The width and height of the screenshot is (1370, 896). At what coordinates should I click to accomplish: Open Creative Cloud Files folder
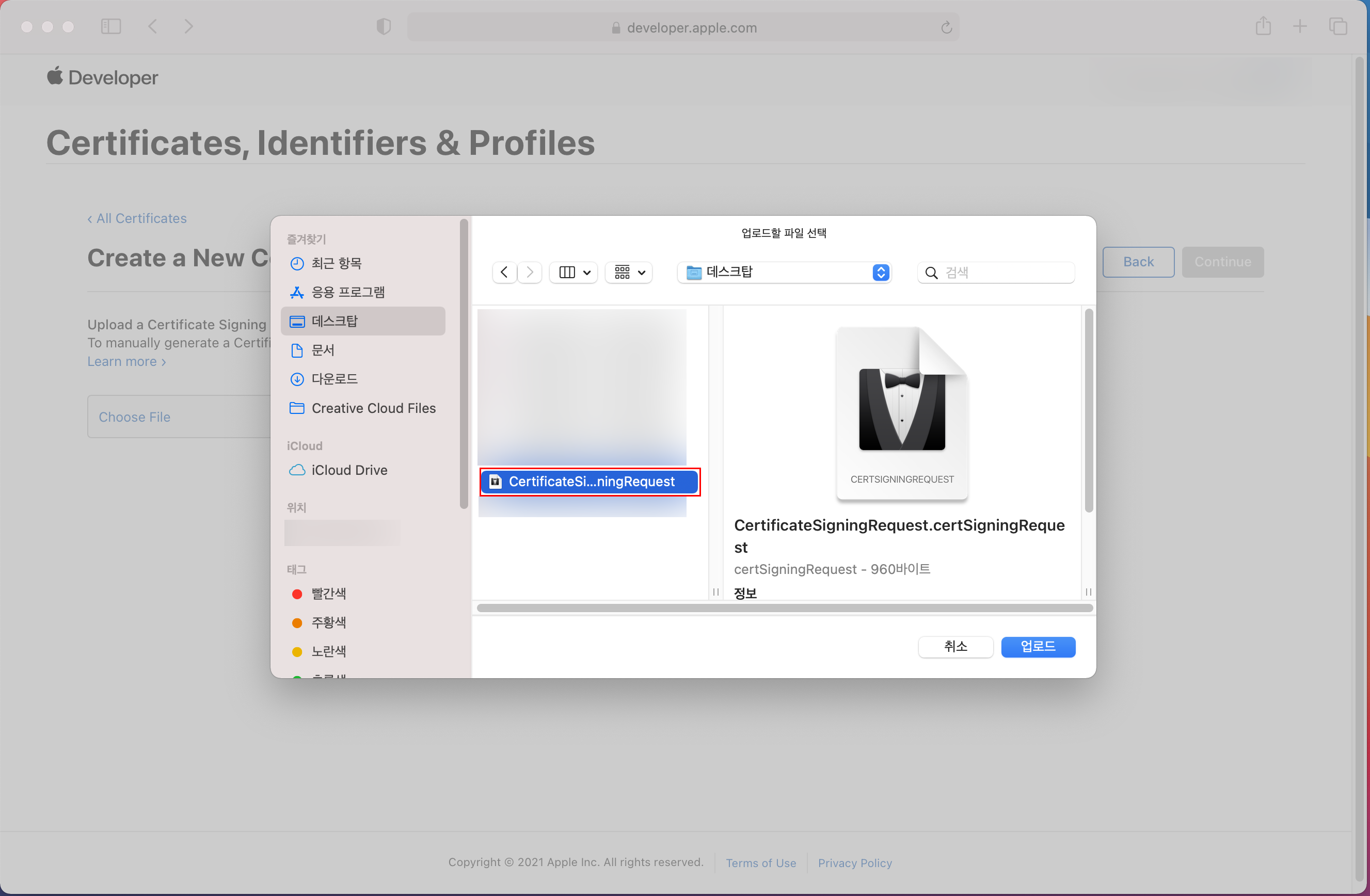pyautogui.click(x=373, y=408)
